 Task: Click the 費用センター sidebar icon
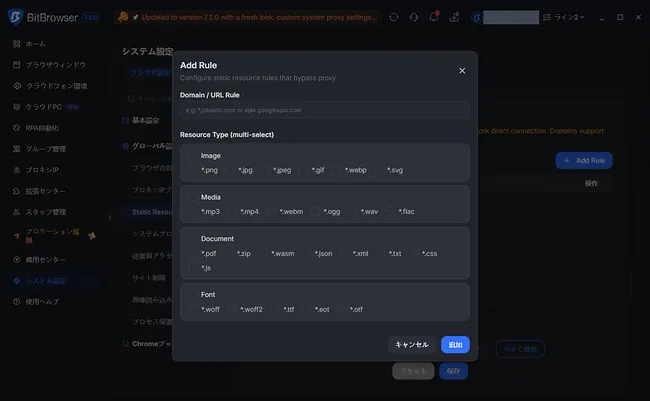pyautogui.click(x=17, y=260)
